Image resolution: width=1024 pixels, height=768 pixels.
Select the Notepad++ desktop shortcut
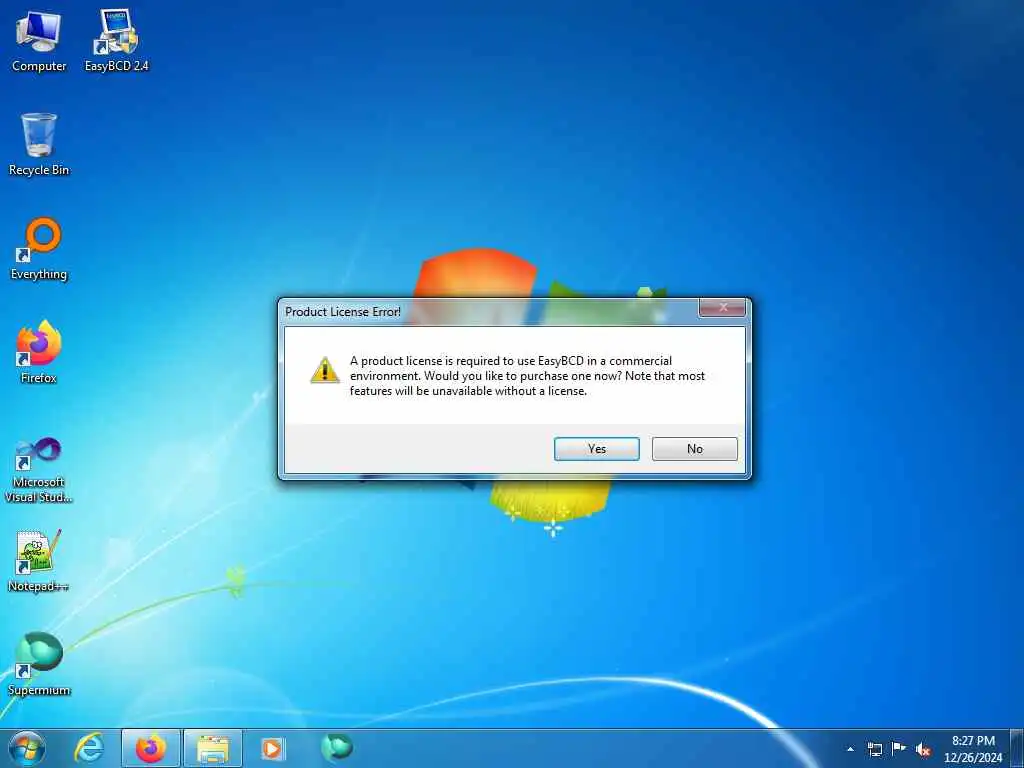click(39, 561)
